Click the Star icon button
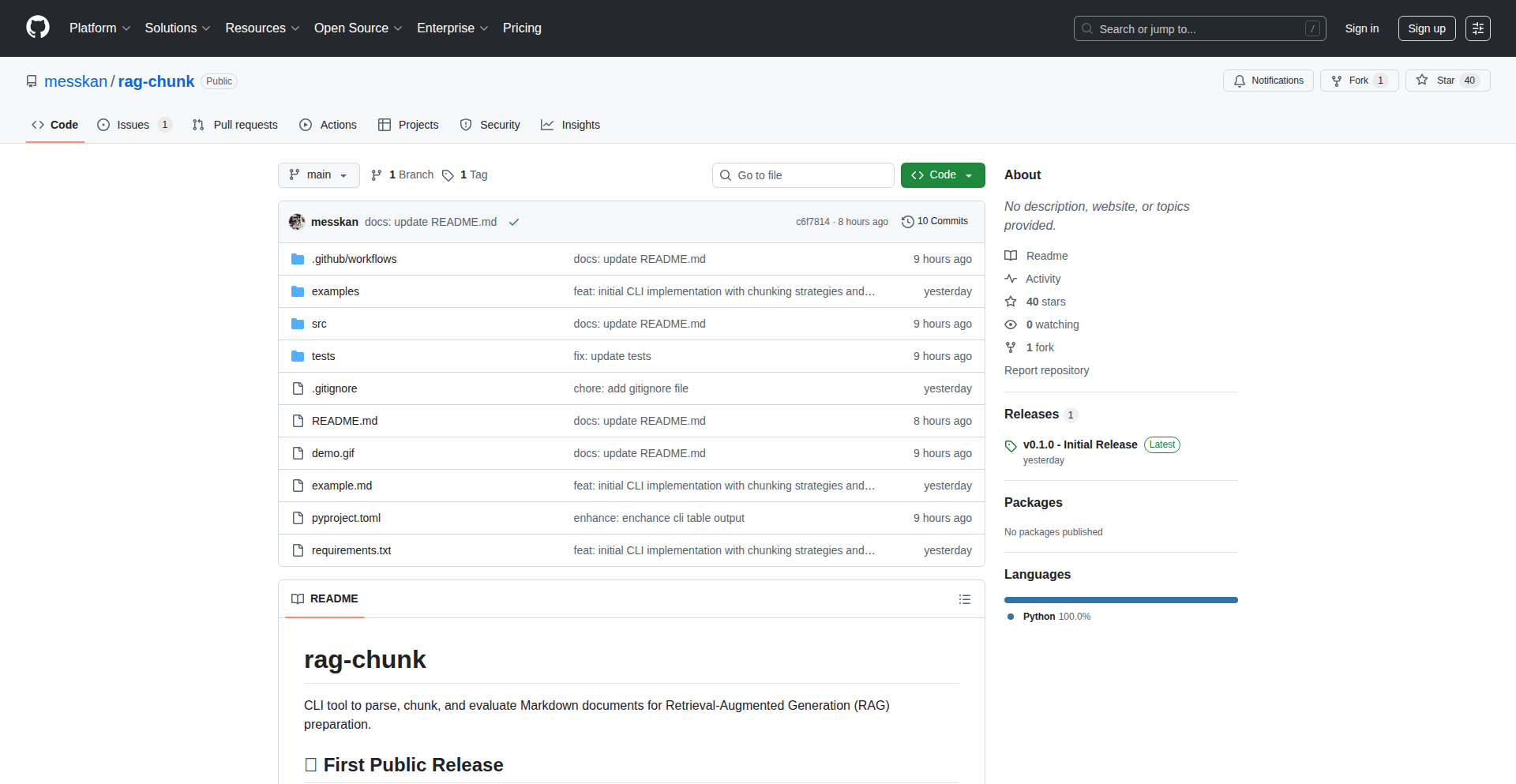1516x784 pixels. pyautogui.click(x=1422, y=81)
